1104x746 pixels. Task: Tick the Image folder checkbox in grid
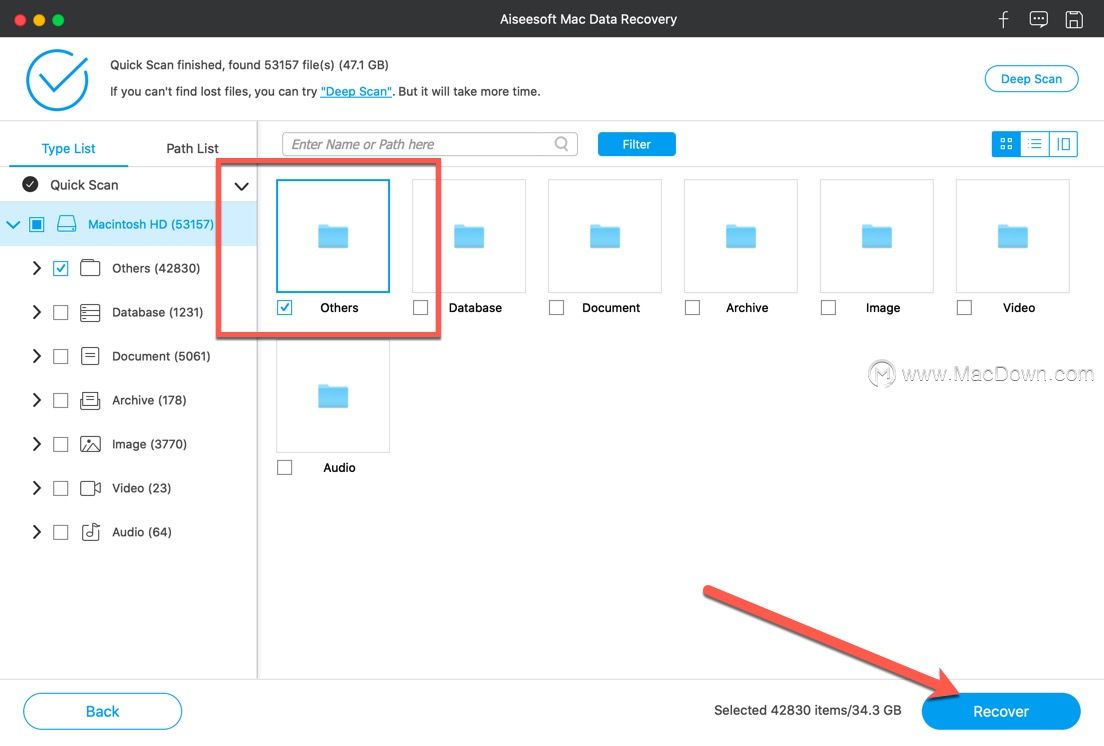[828, 308]
